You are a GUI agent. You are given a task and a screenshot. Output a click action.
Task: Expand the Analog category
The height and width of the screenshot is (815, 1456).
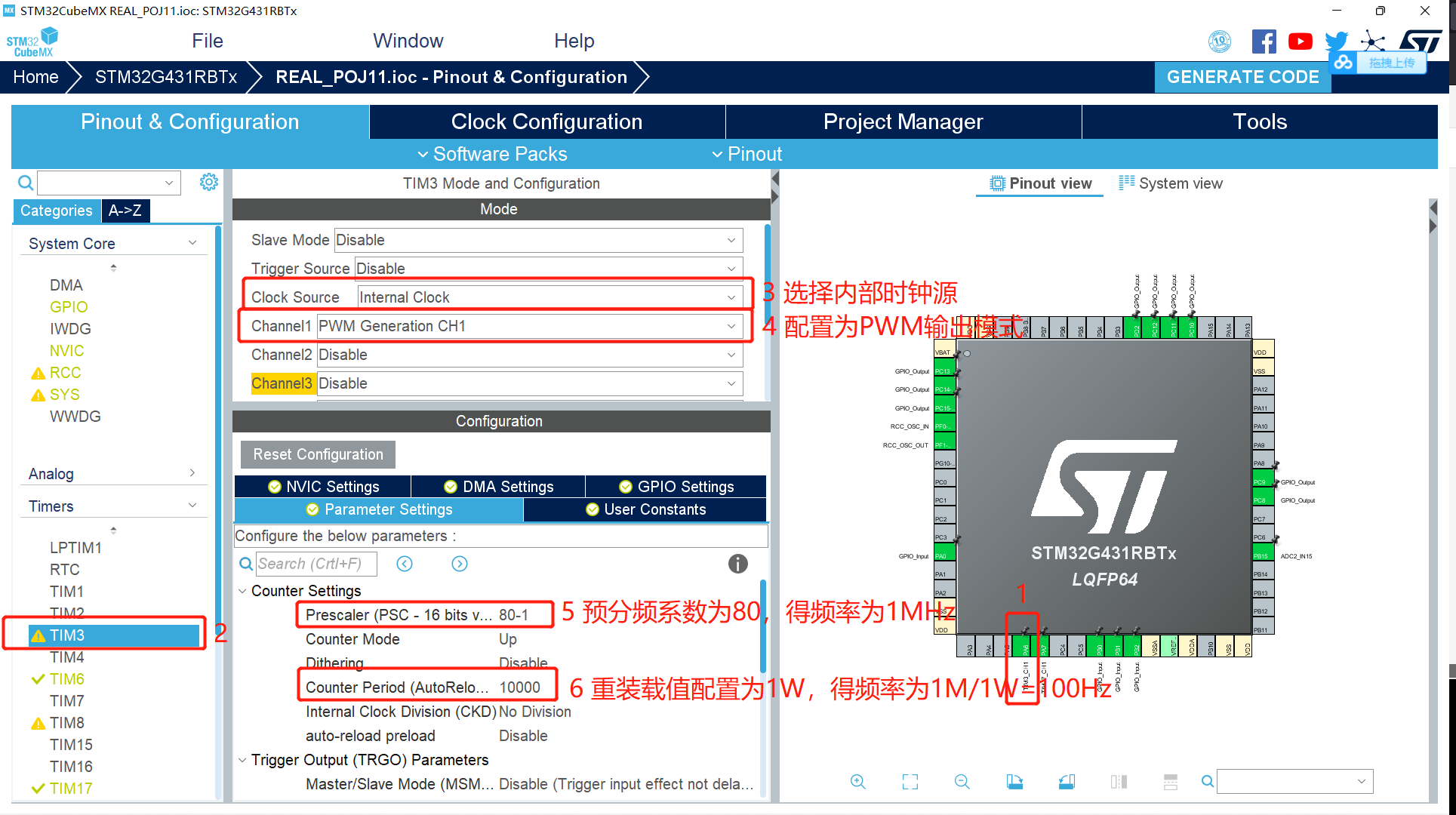tap(192, 473)
